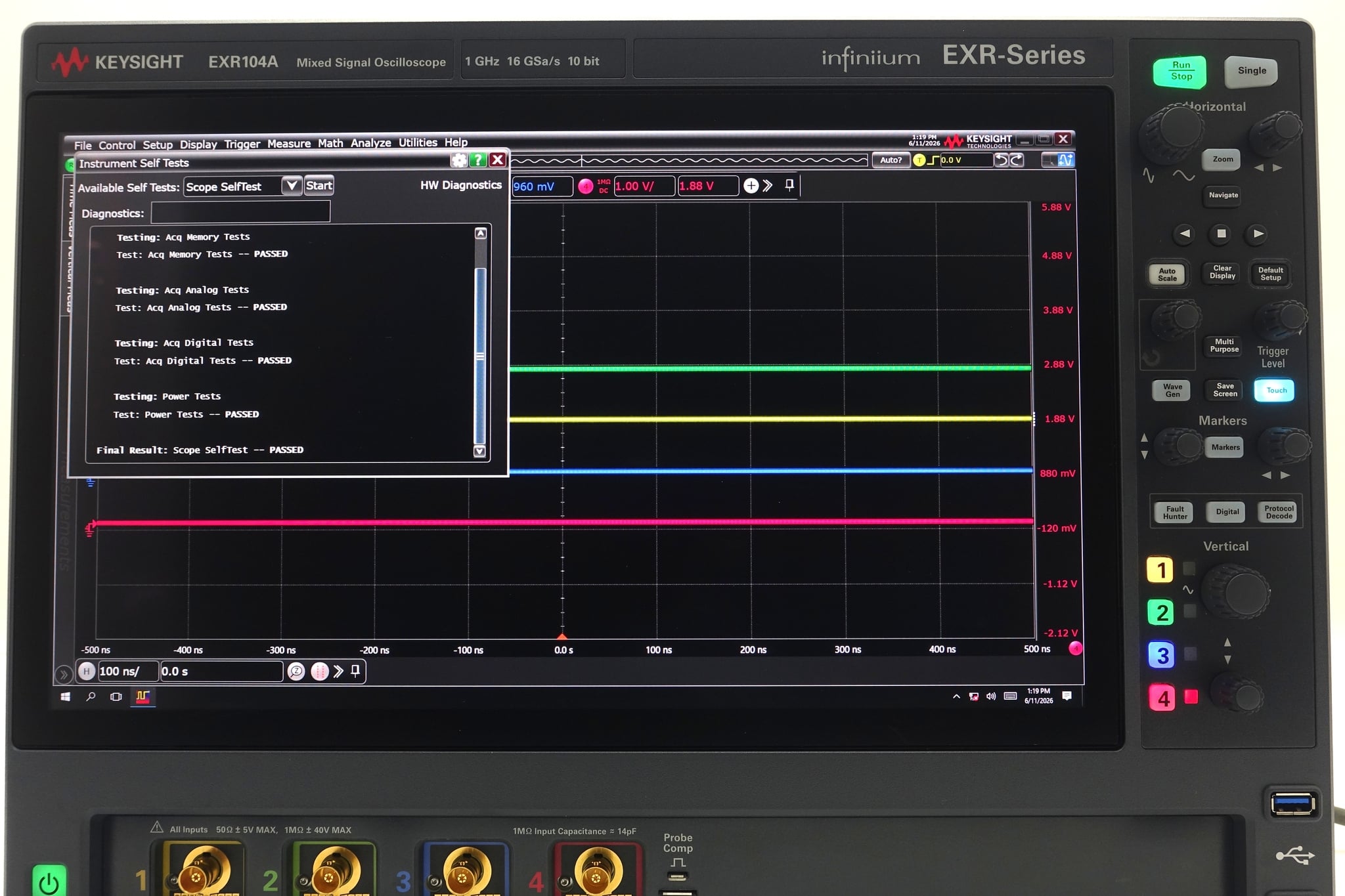Expand the Available Self Tests dropdown arrow

pos(292,186)
